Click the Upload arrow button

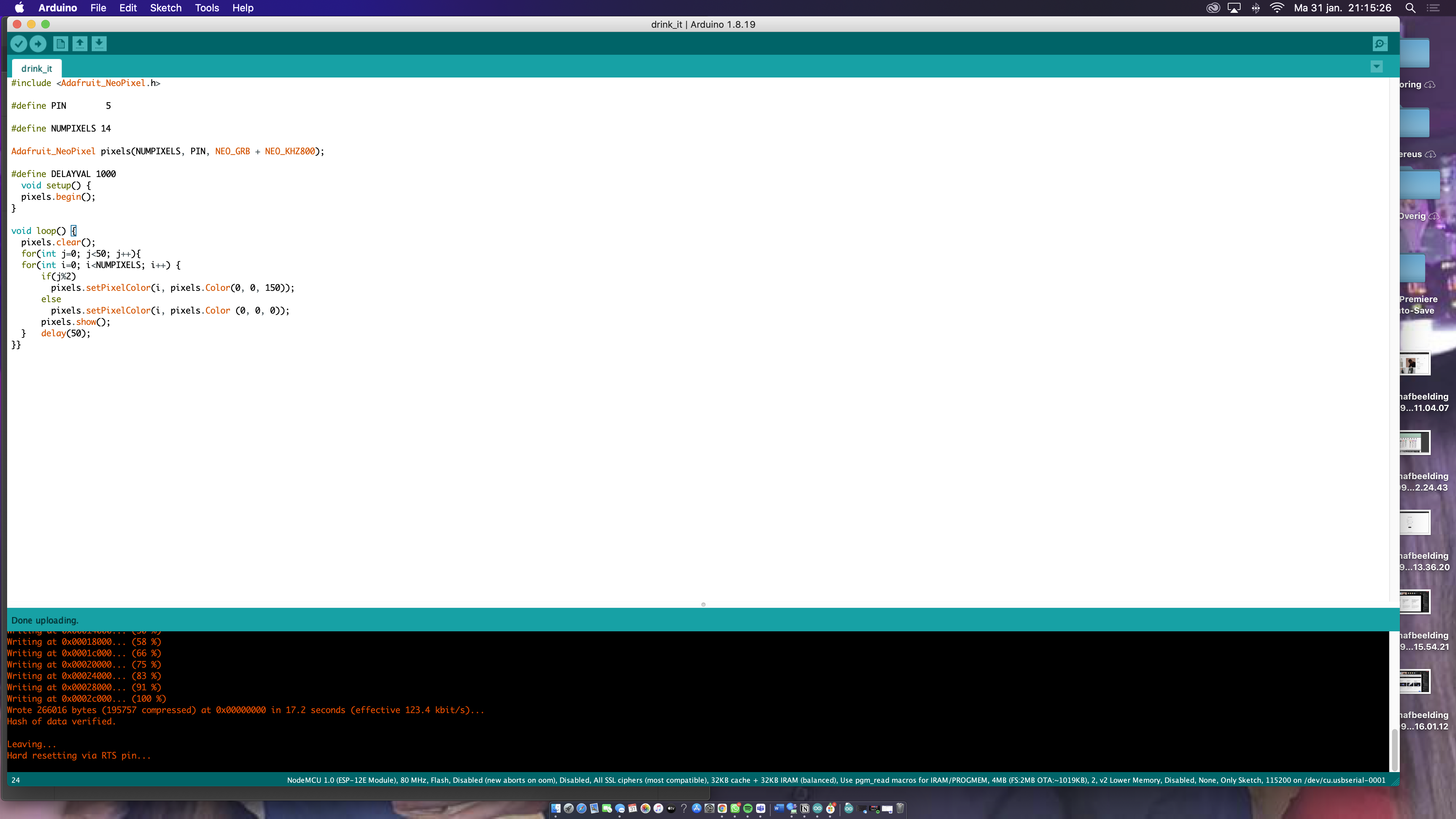[38, 43]
